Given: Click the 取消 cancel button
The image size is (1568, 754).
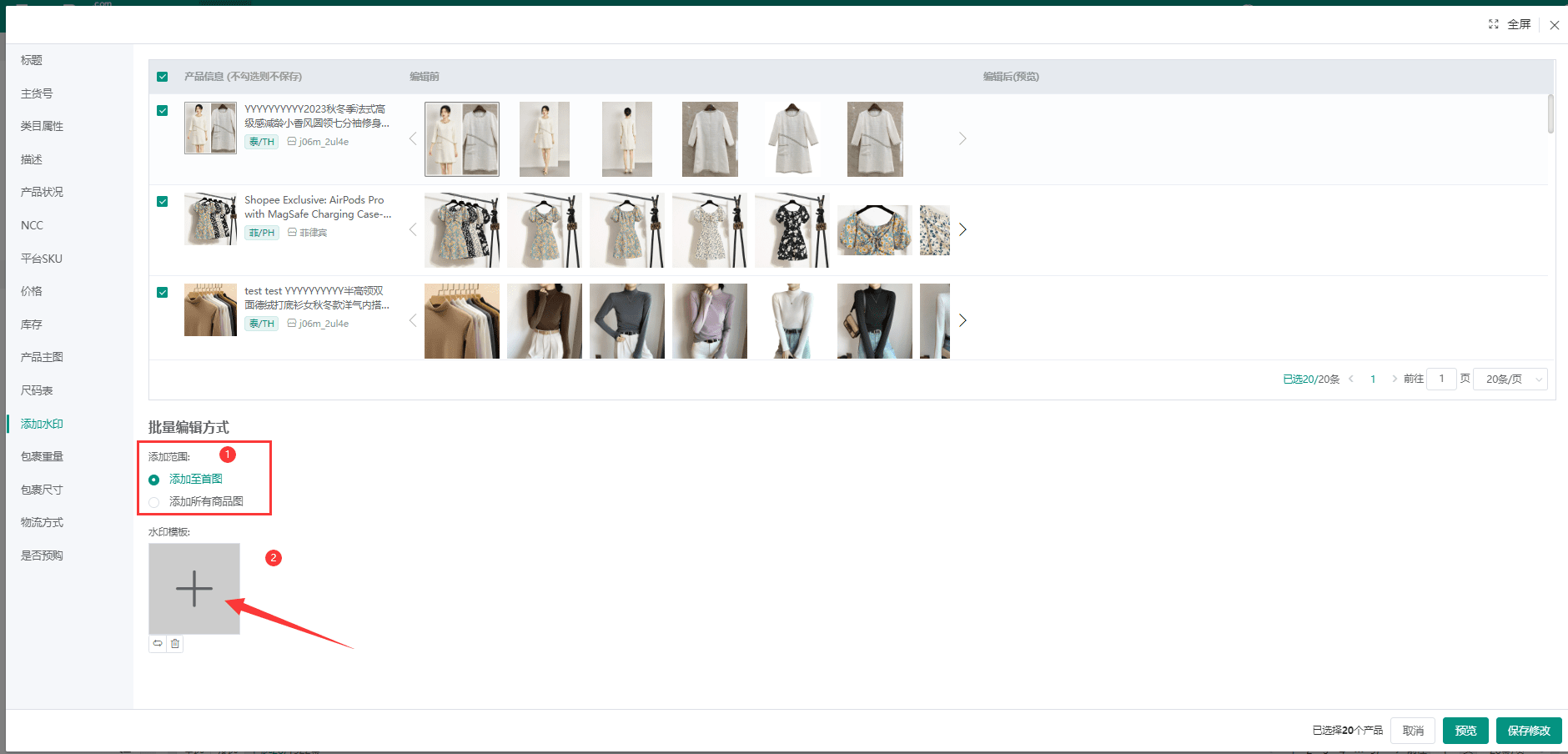Looking at the screenshot, I should tap(1413, 731).
